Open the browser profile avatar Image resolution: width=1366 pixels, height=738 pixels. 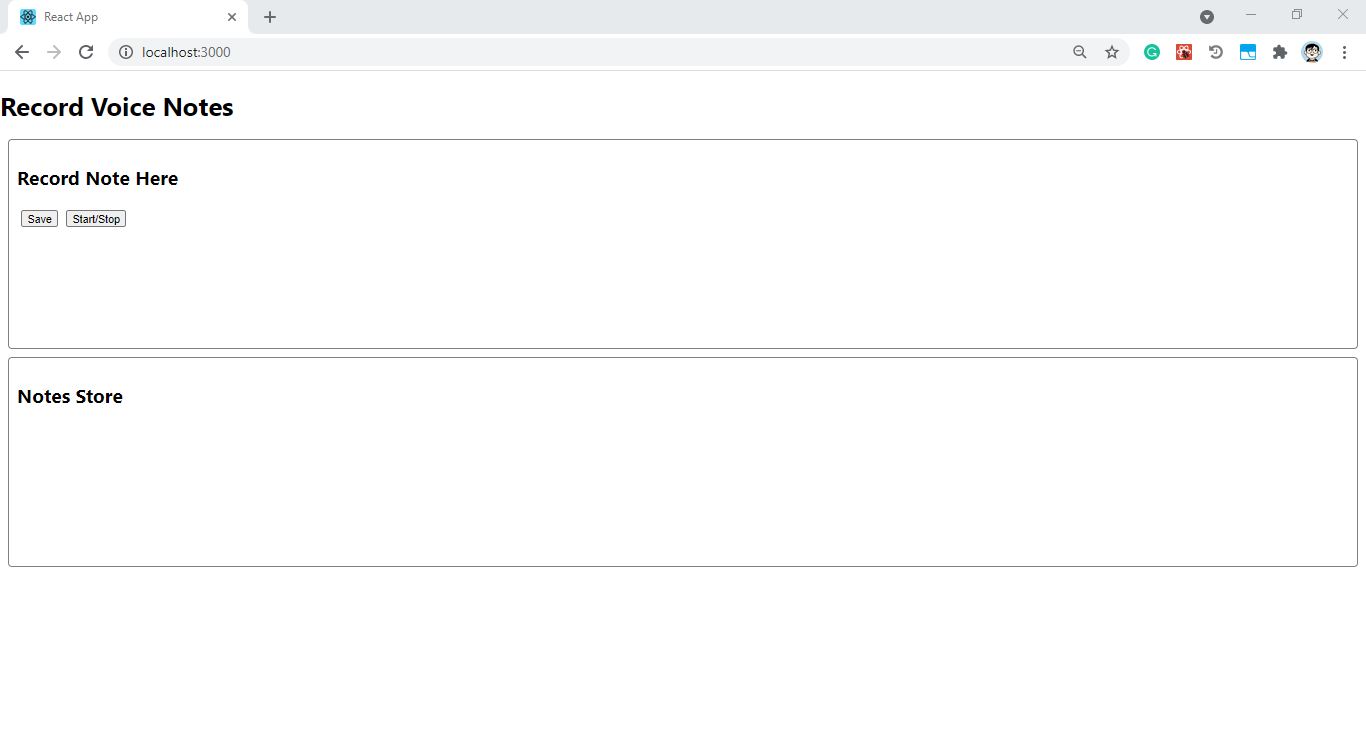coord(1311,52)
